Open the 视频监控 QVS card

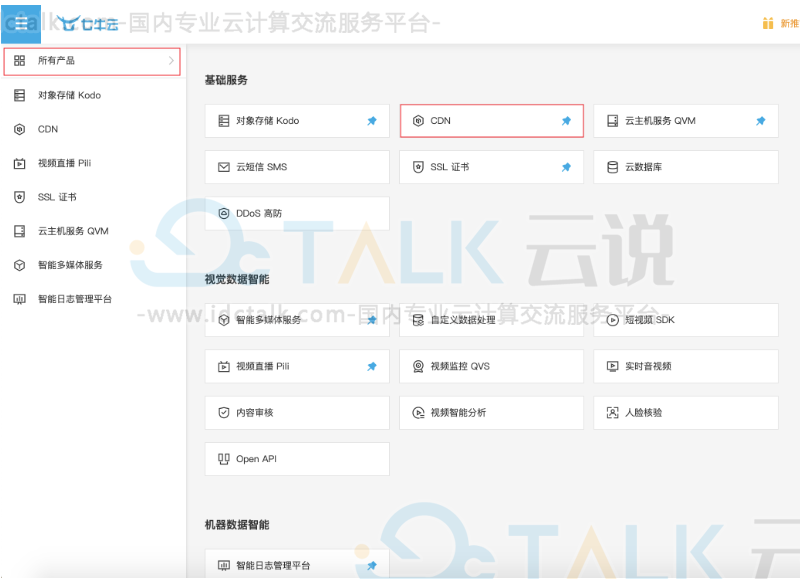pos(491,366)
